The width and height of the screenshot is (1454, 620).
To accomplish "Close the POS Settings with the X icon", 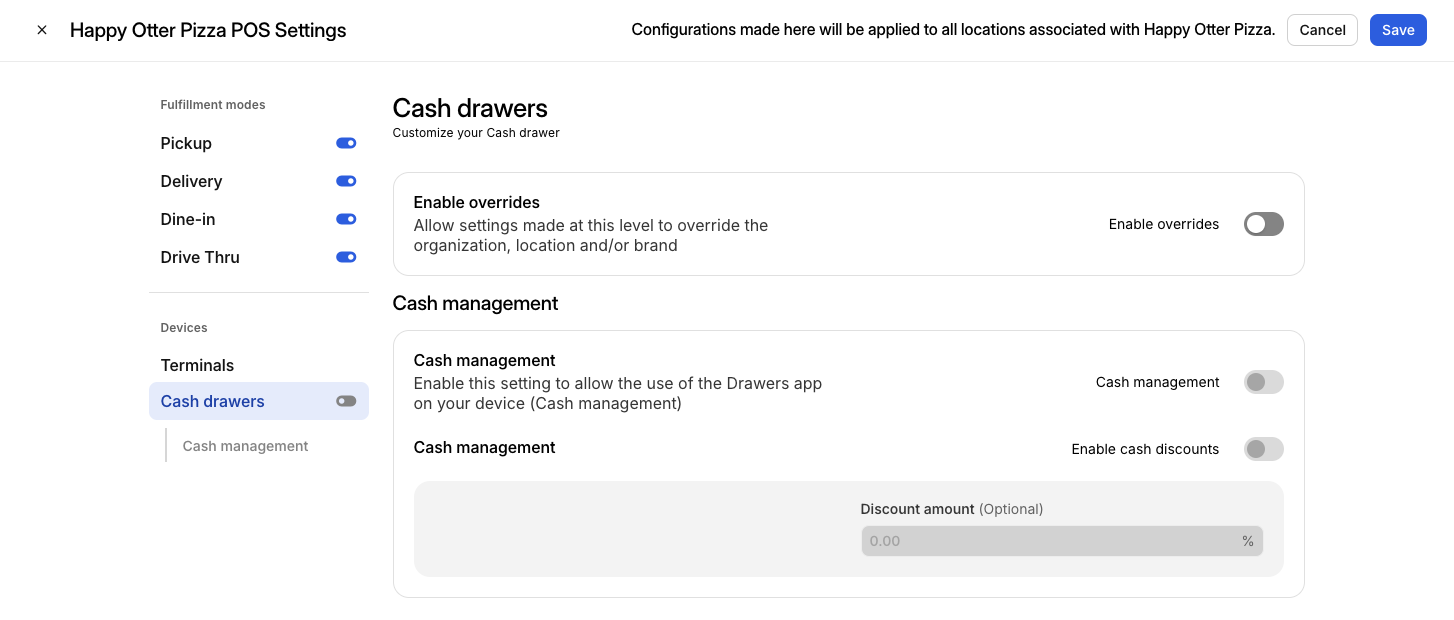I will coord(42,30).
